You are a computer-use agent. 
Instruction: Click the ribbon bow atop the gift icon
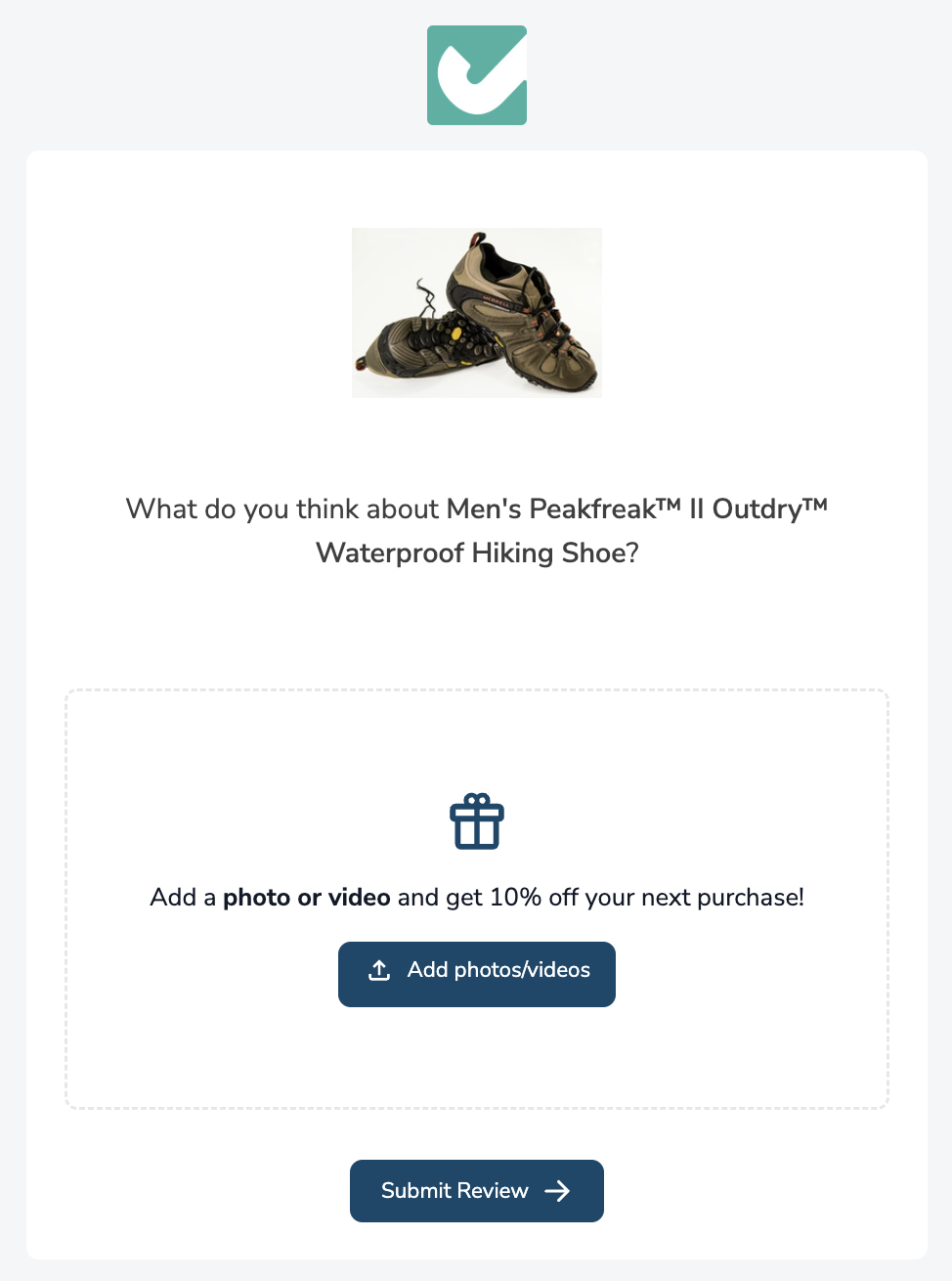[x=477, y=800]
